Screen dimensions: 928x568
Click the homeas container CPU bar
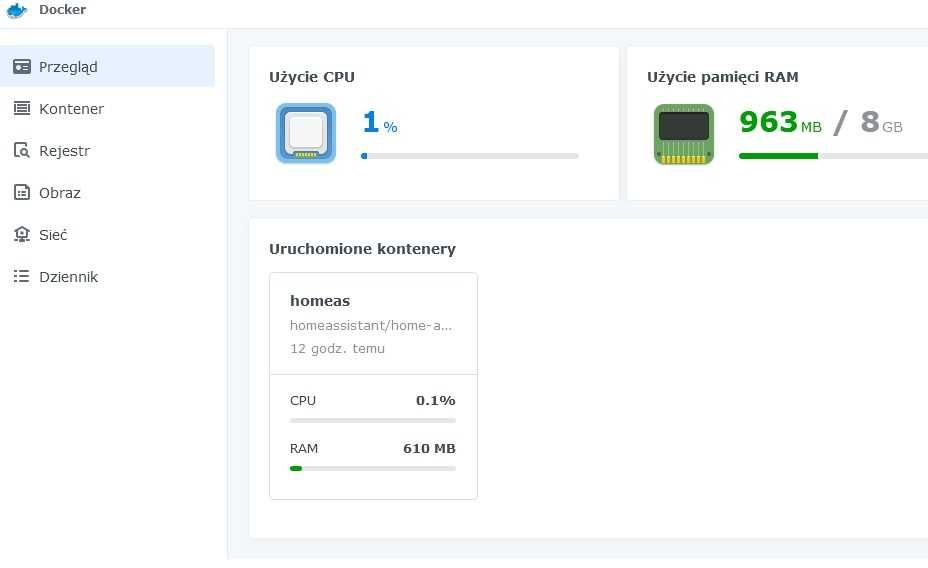[x=372, y=420]
